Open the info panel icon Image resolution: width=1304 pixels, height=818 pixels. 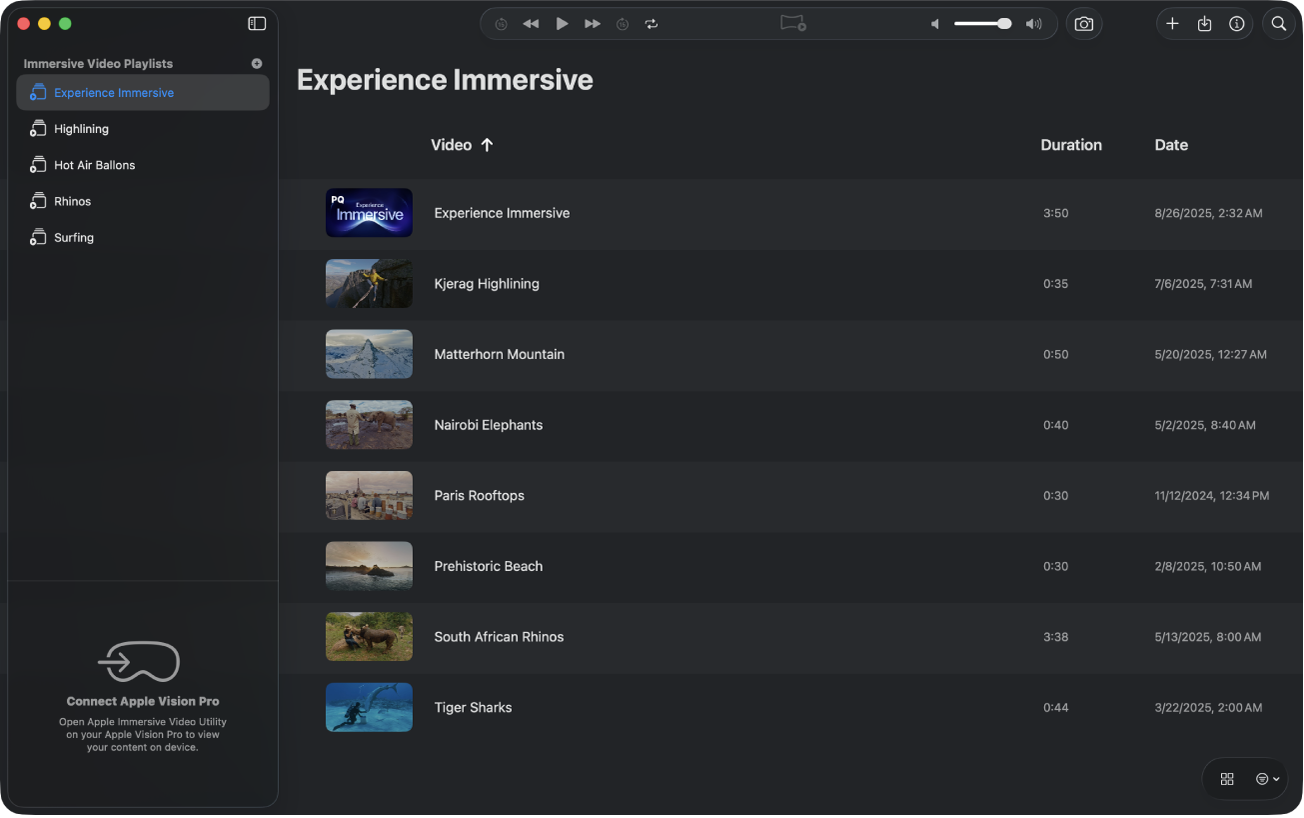(x=1236, y=23)
